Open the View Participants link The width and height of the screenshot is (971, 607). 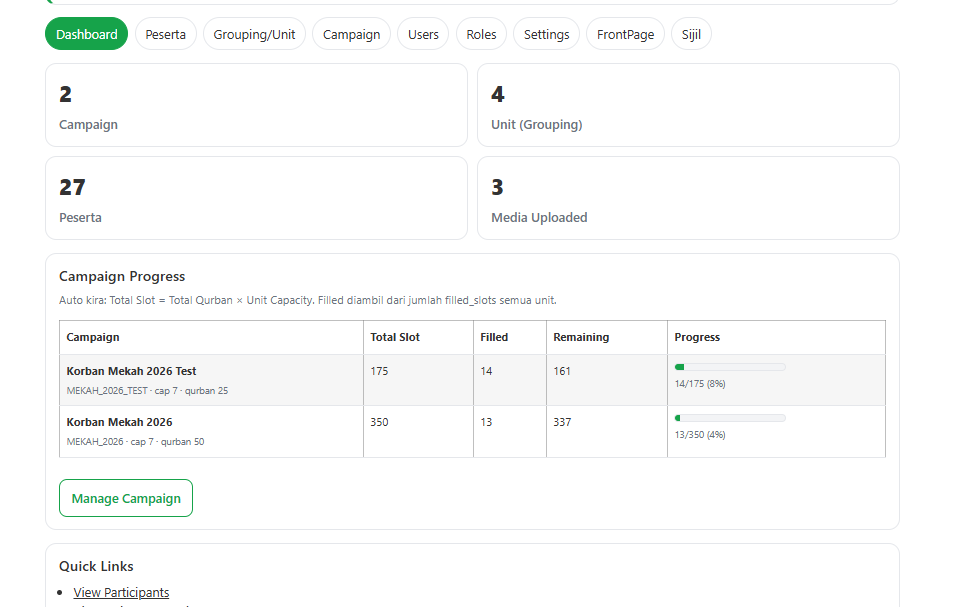(121, 592)
